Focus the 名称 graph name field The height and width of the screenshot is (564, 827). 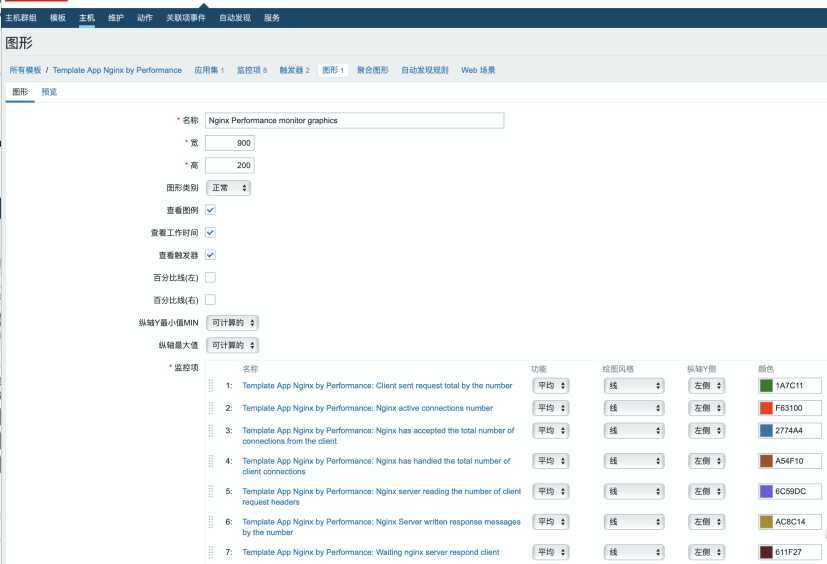tap(354, 120)
